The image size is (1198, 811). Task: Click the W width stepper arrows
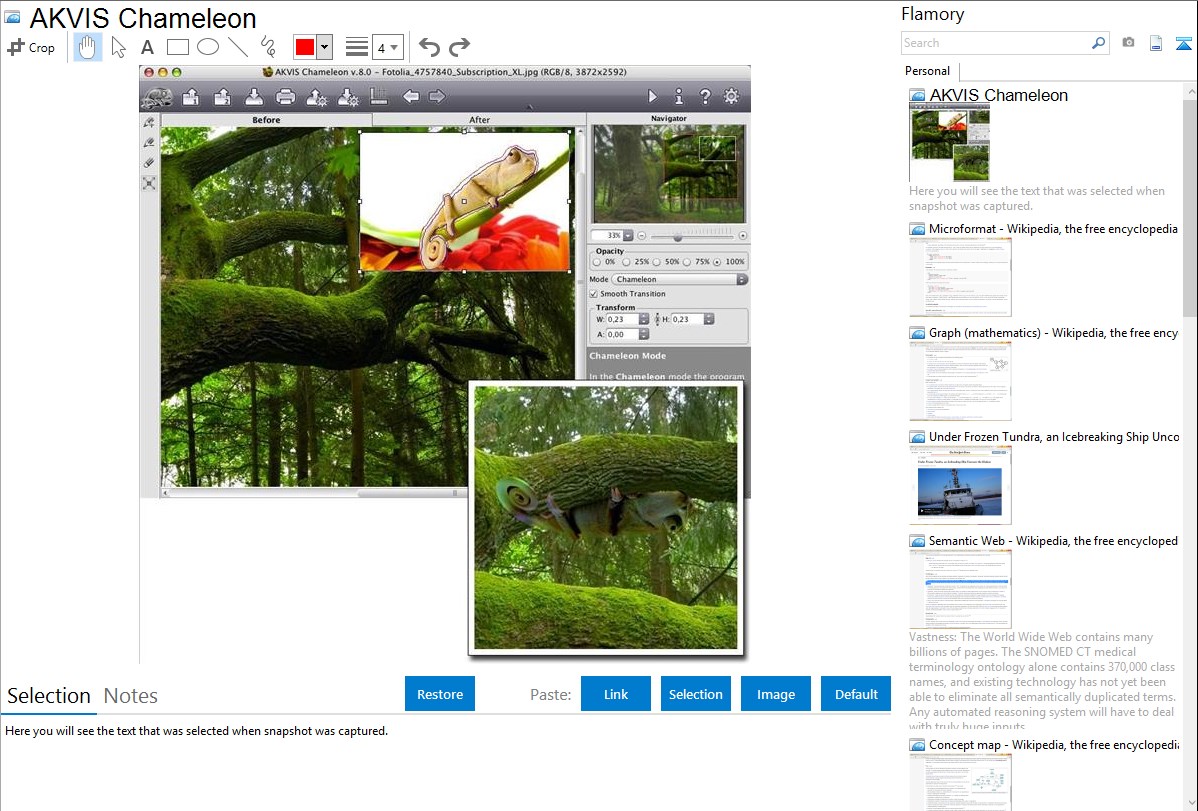[644, 320]
